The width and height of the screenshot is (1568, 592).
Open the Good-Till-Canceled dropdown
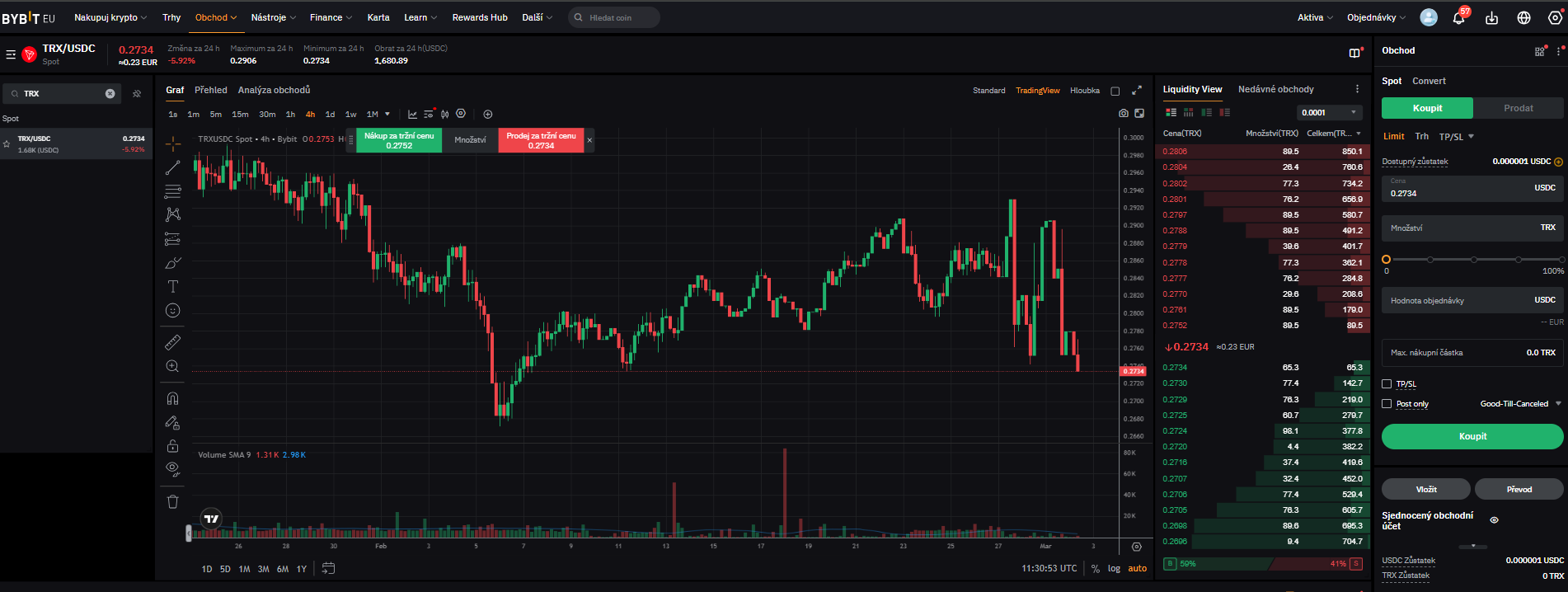[x=1520, y=404]
